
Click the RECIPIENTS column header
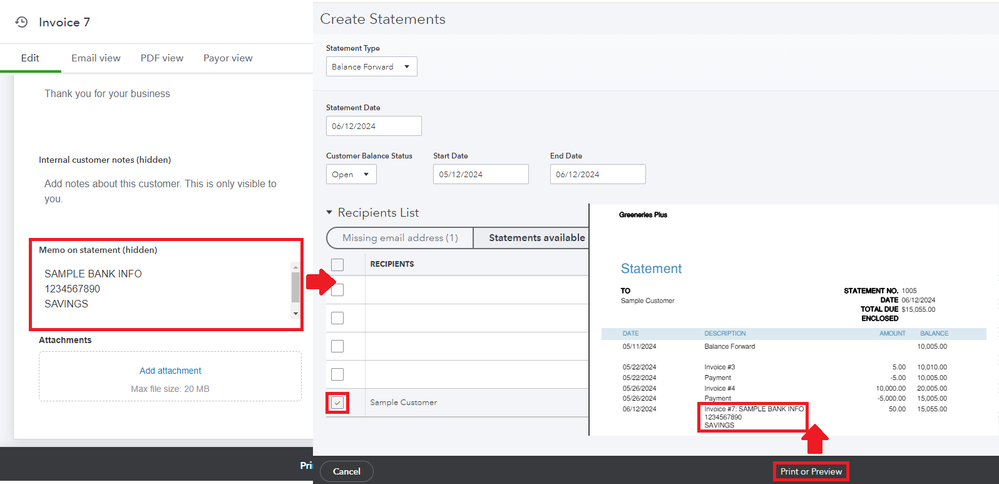tap(392, 264)
